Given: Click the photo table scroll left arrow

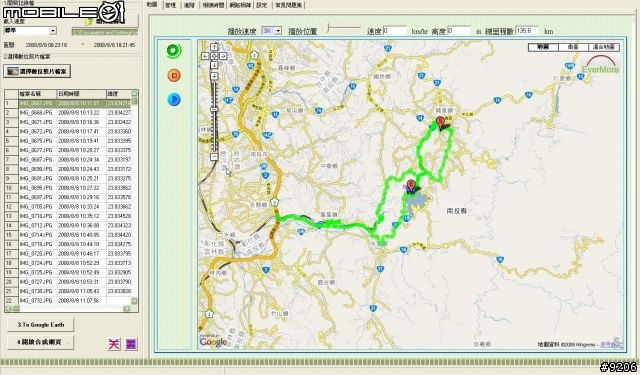Looking at the screenshot, I should [8, 308].
